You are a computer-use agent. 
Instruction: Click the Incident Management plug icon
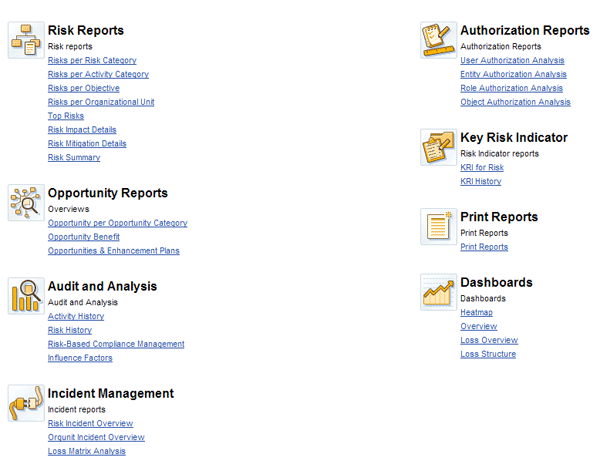[26, 403]
